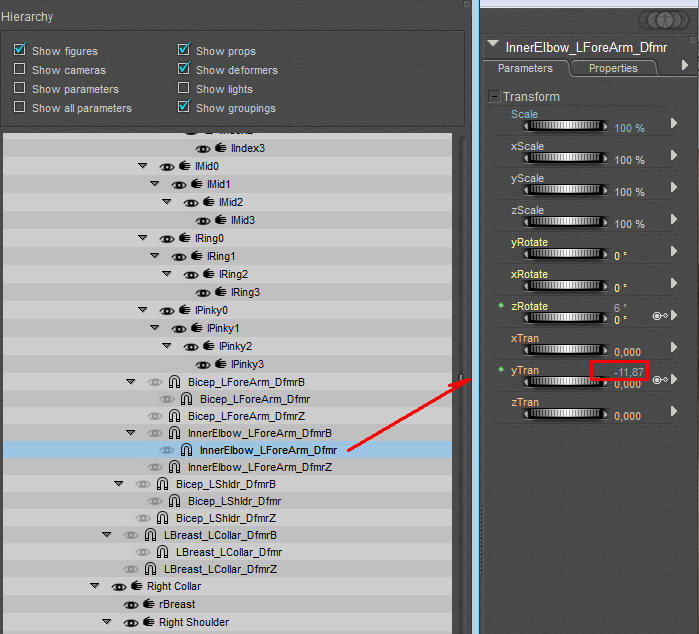Enable the Show parameters checkbox

pyautogui.click(x=19, y=88)
